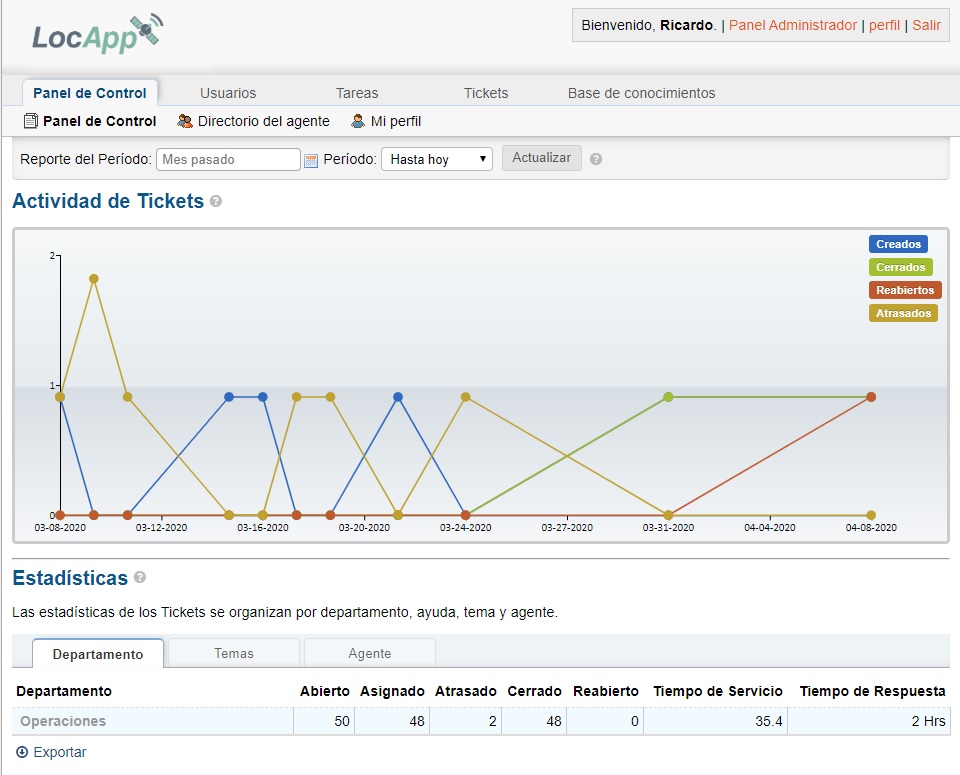Select the Temas statistics tab
Image resolution: width=960 pixels, height=775 pixels.
tap(234, 653)
